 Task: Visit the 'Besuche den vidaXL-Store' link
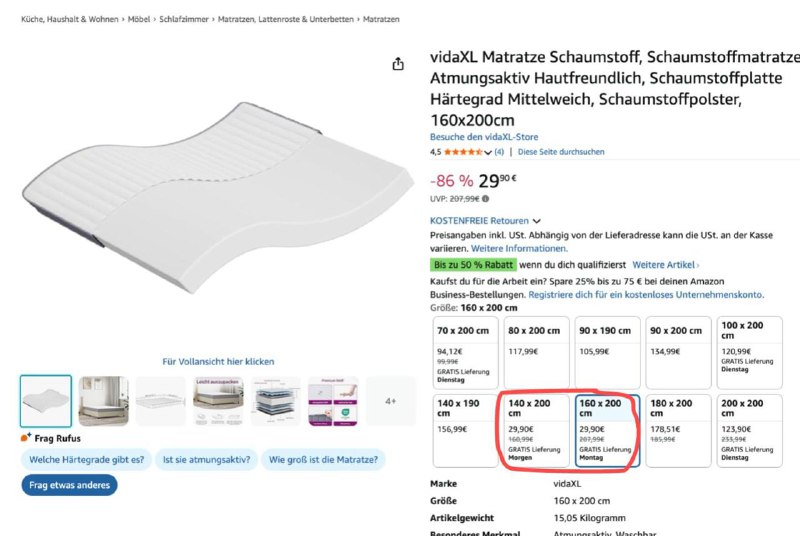[484, 137]
